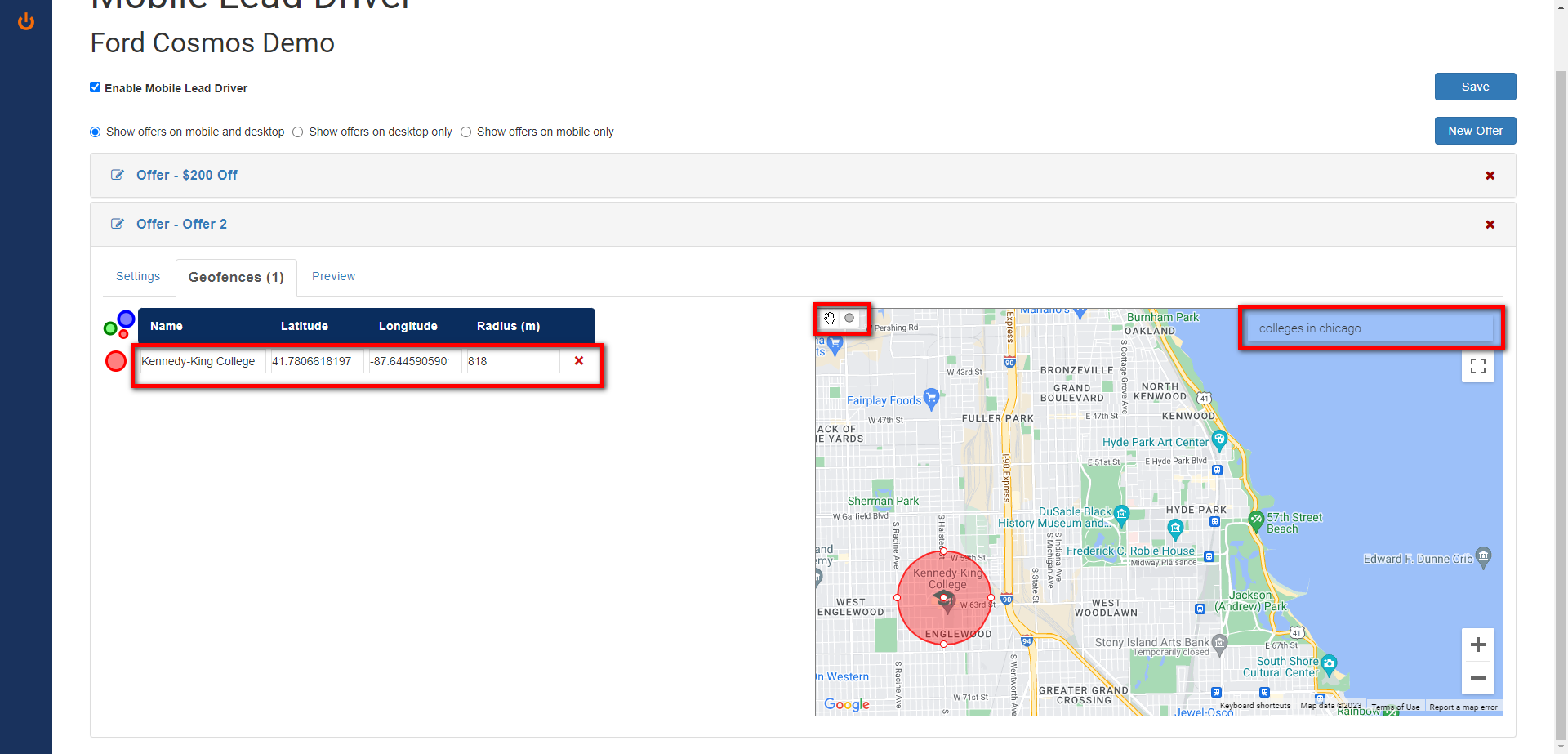
Task: Delete the $200 Off offer with red X
Action: (x=1490, y=176)
